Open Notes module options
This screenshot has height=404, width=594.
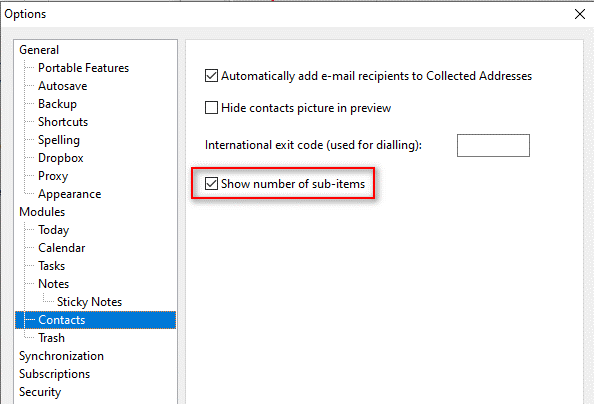pyautogui.click(x=53, y=284)
